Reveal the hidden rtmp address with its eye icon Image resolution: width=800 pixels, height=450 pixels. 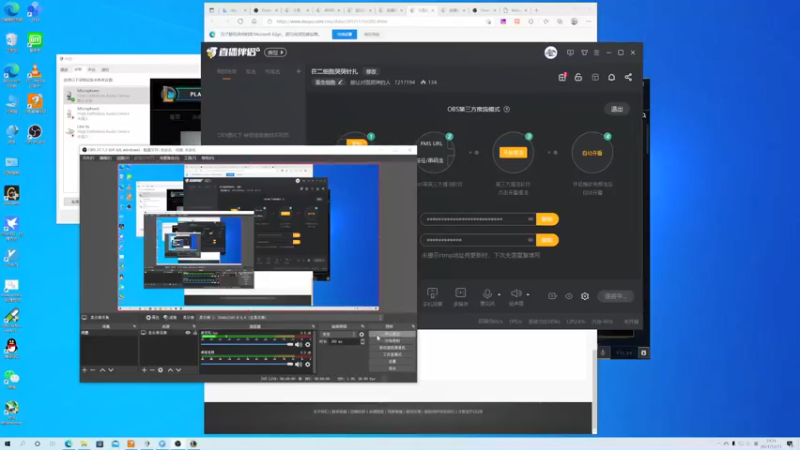pos(531,219)
